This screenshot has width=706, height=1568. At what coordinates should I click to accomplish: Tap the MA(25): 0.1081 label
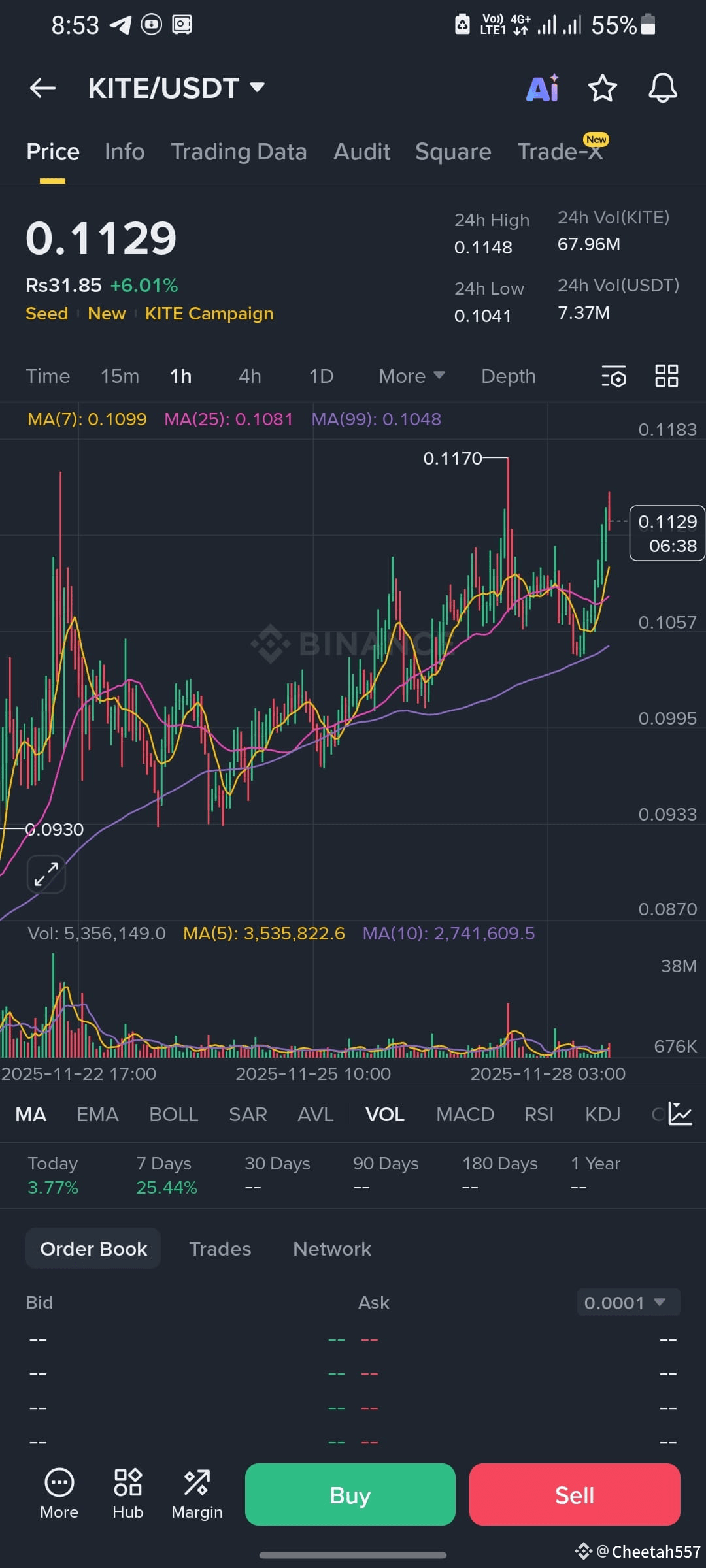[x=228, y=419]
